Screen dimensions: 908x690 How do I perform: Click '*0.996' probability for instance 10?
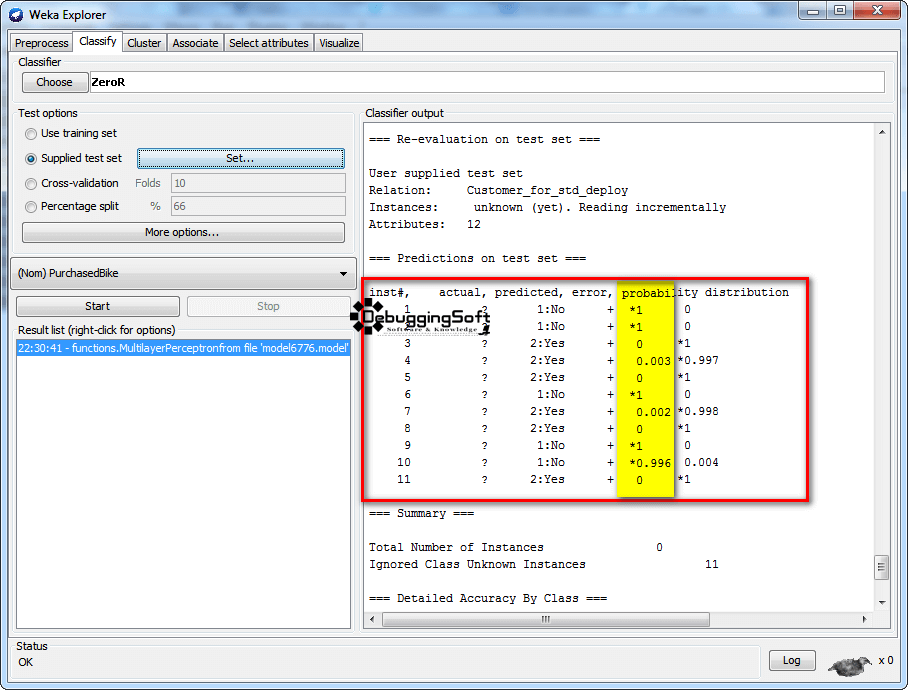click(650, 463)
